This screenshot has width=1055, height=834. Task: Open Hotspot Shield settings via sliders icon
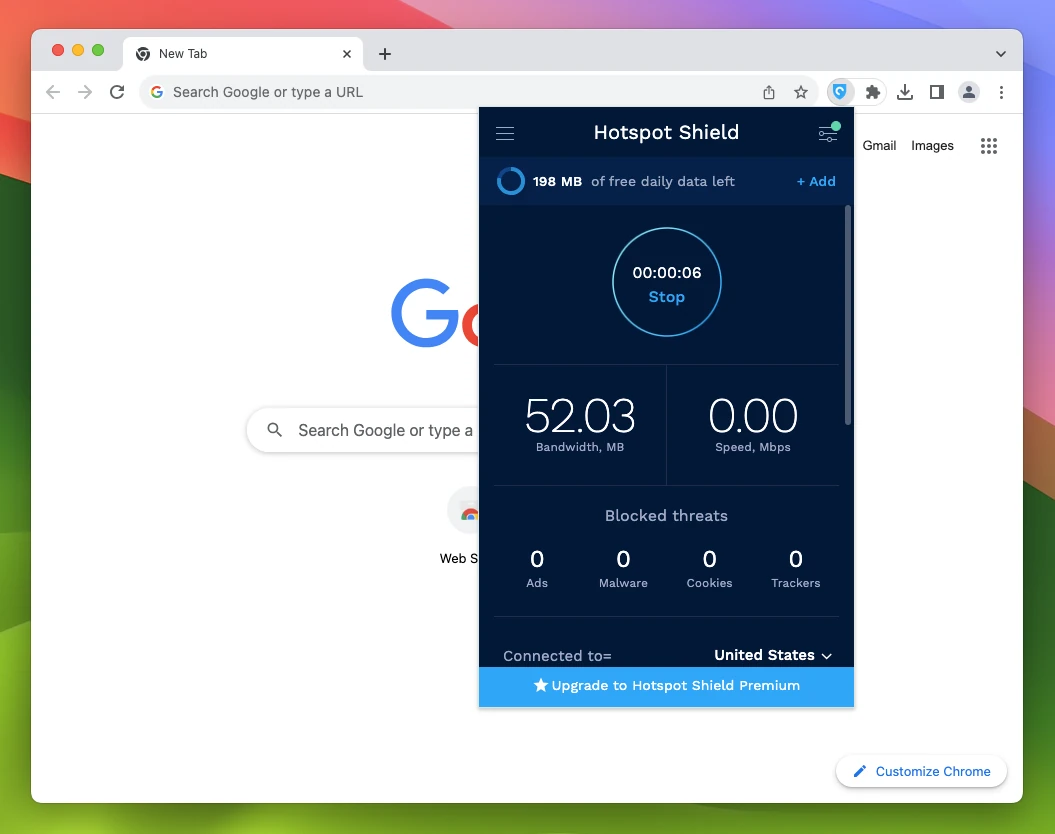(x=828, y=132)
